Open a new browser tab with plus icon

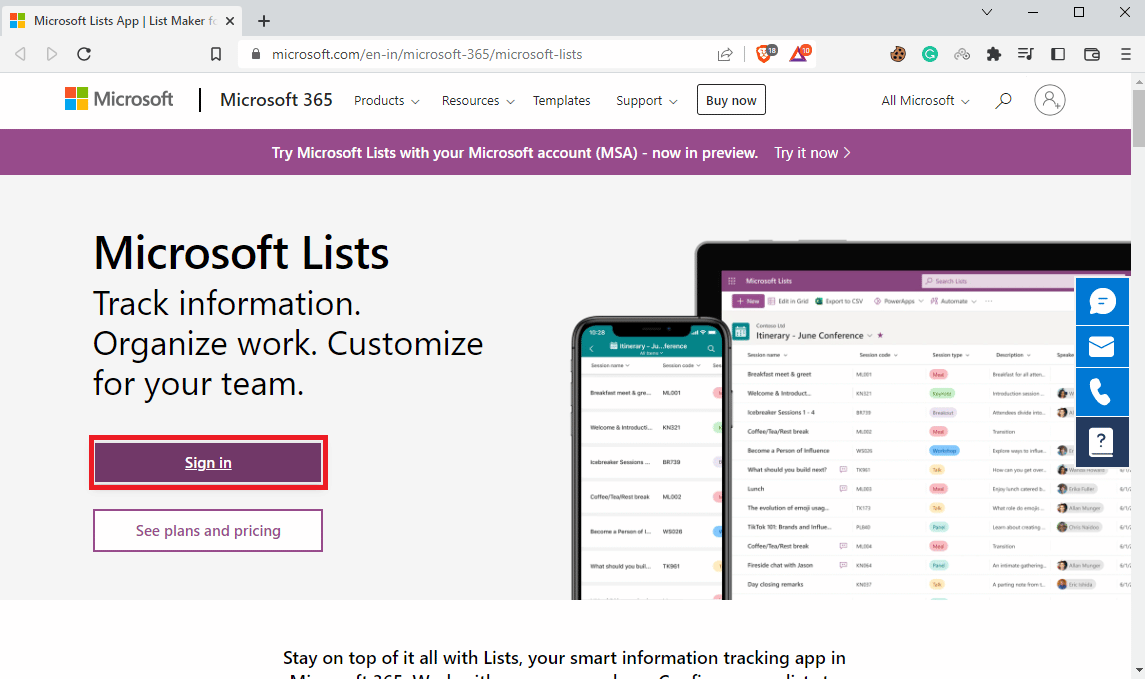click(264, 21)
